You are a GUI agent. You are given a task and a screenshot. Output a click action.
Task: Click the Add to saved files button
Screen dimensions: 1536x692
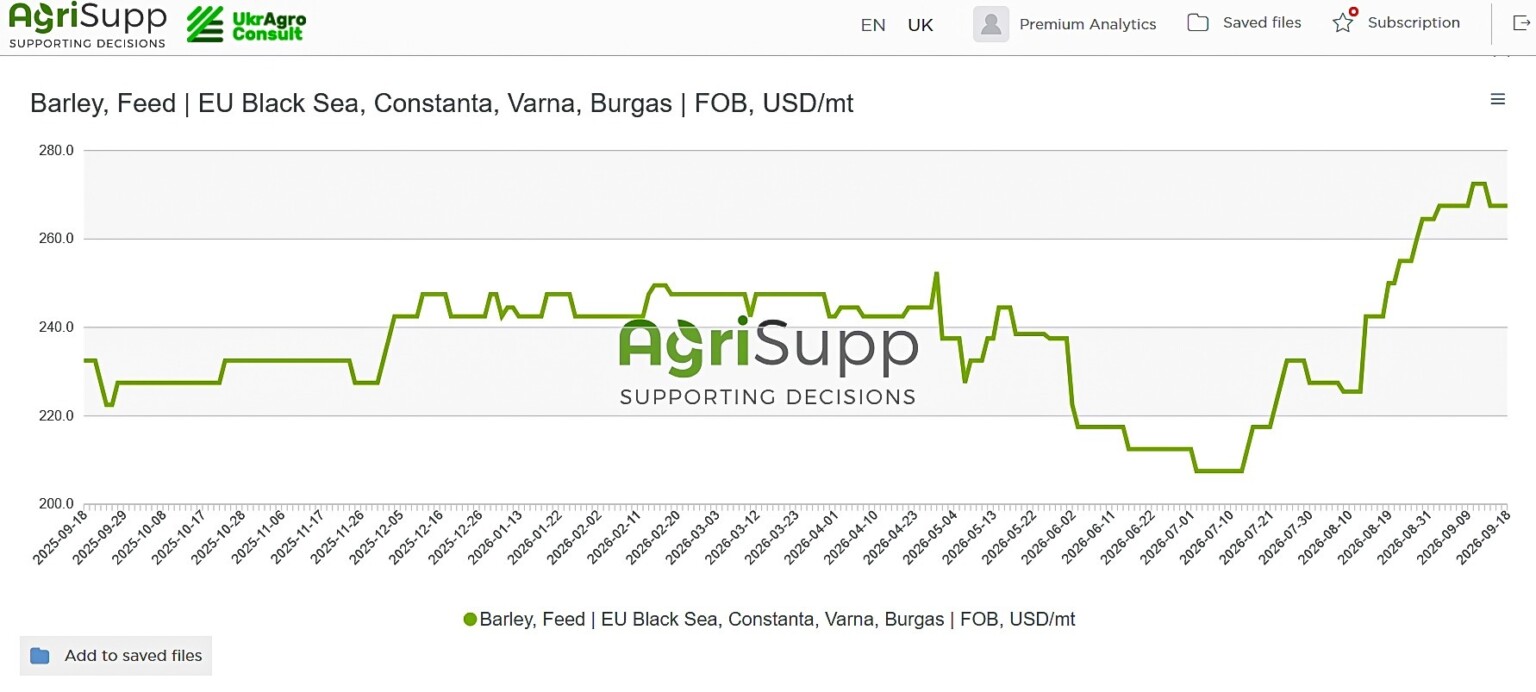(116, 656)
